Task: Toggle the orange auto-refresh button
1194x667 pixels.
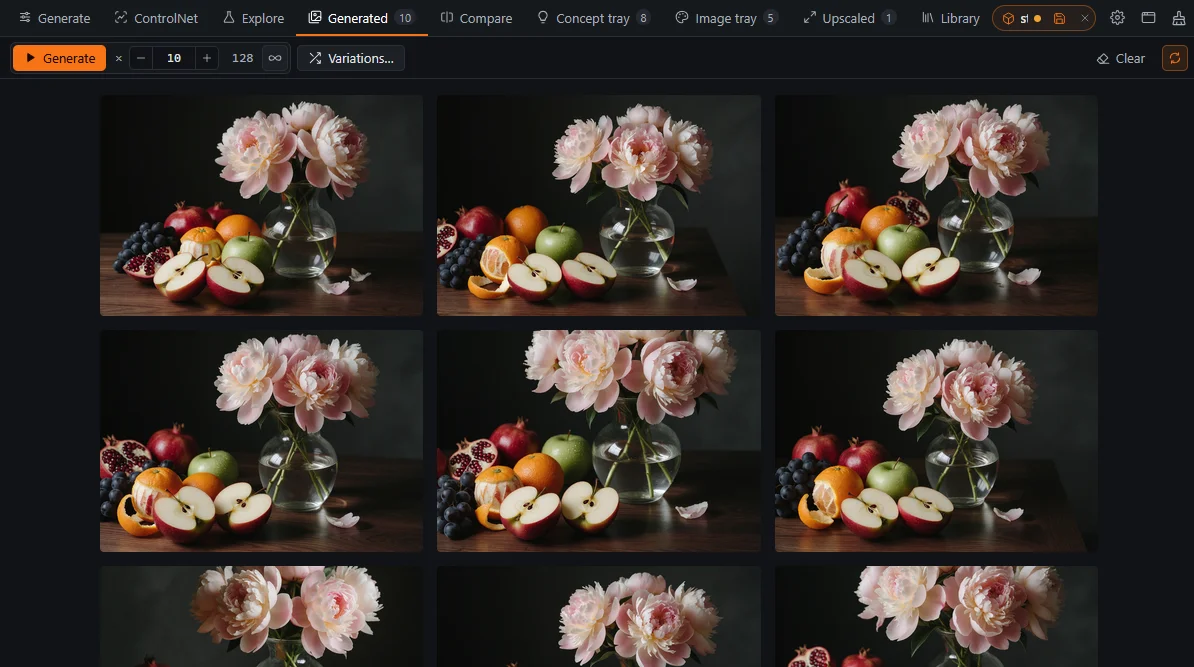Action: [x=1174, y=58]
